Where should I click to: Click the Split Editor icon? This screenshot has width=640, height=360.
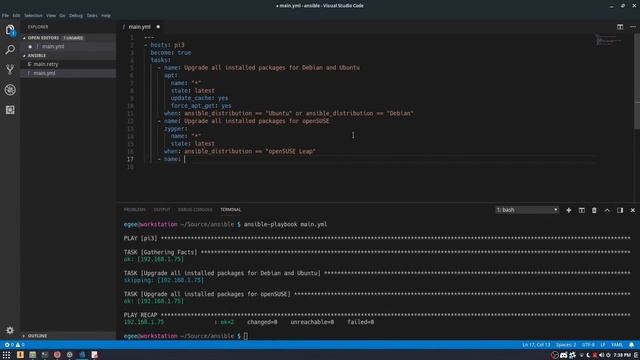620,27
